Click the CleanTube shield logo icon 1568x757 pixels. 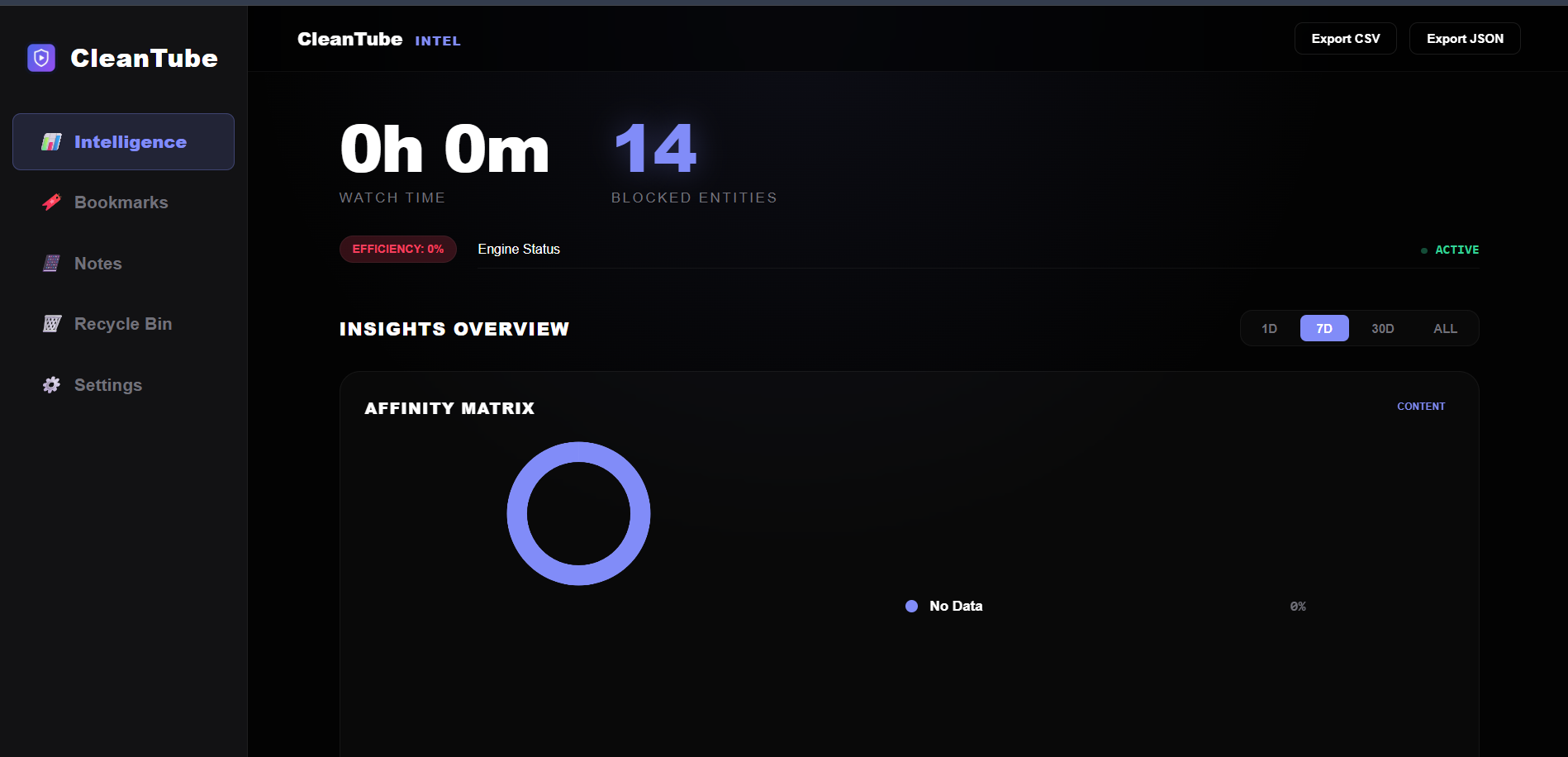click(x=41, y=58)
